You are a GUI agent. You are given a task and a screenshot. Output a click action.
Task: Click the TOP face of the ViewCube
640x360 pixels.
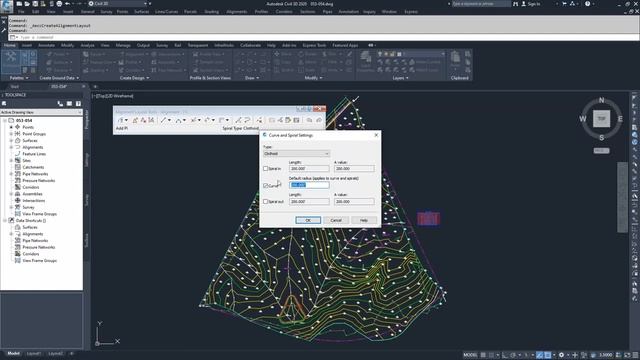601,119
